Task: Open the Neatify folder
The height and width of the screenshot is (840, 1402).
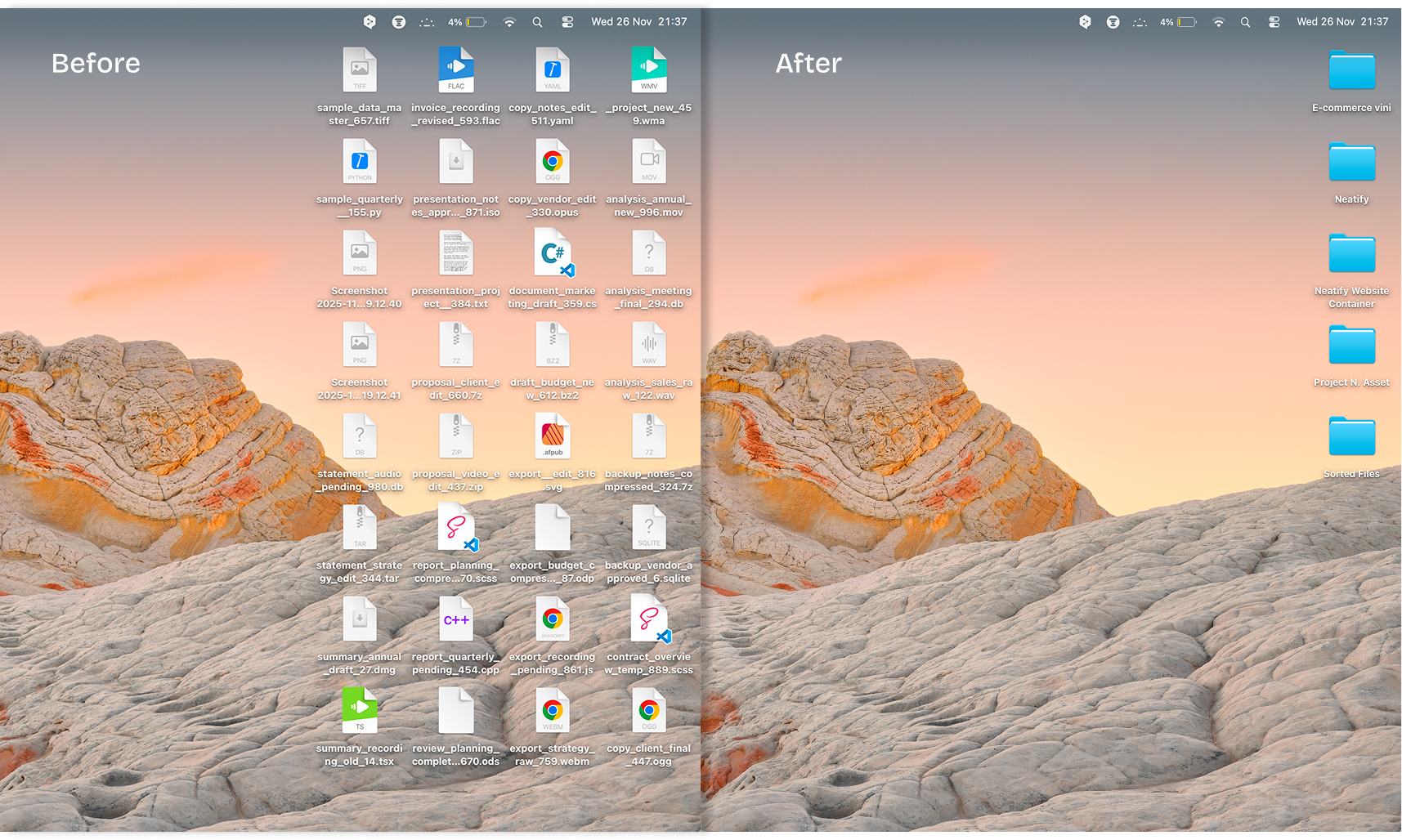Action: 1350,163
